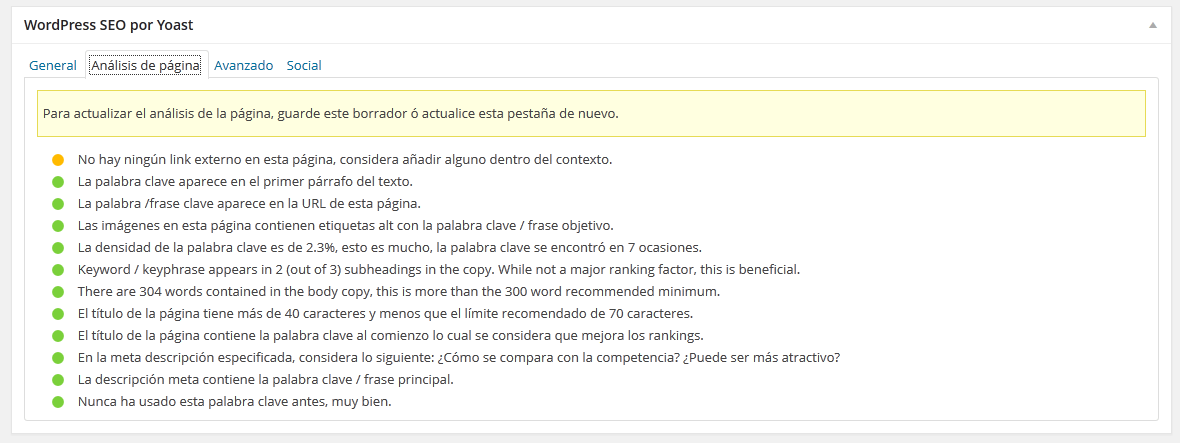Click the meta description competition suggestion text
This screenshot has width=1180, height=443.
pyautogui.click(x=458, y=357)
